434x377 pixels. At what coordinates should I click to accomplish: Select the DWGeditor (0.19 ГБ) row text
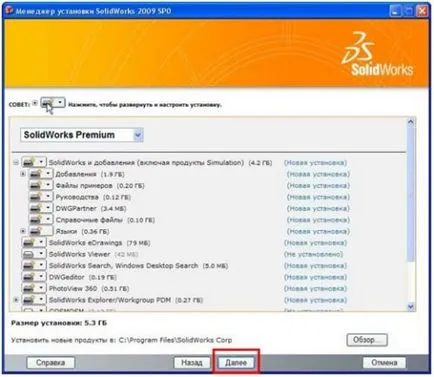tap(82, 277)
